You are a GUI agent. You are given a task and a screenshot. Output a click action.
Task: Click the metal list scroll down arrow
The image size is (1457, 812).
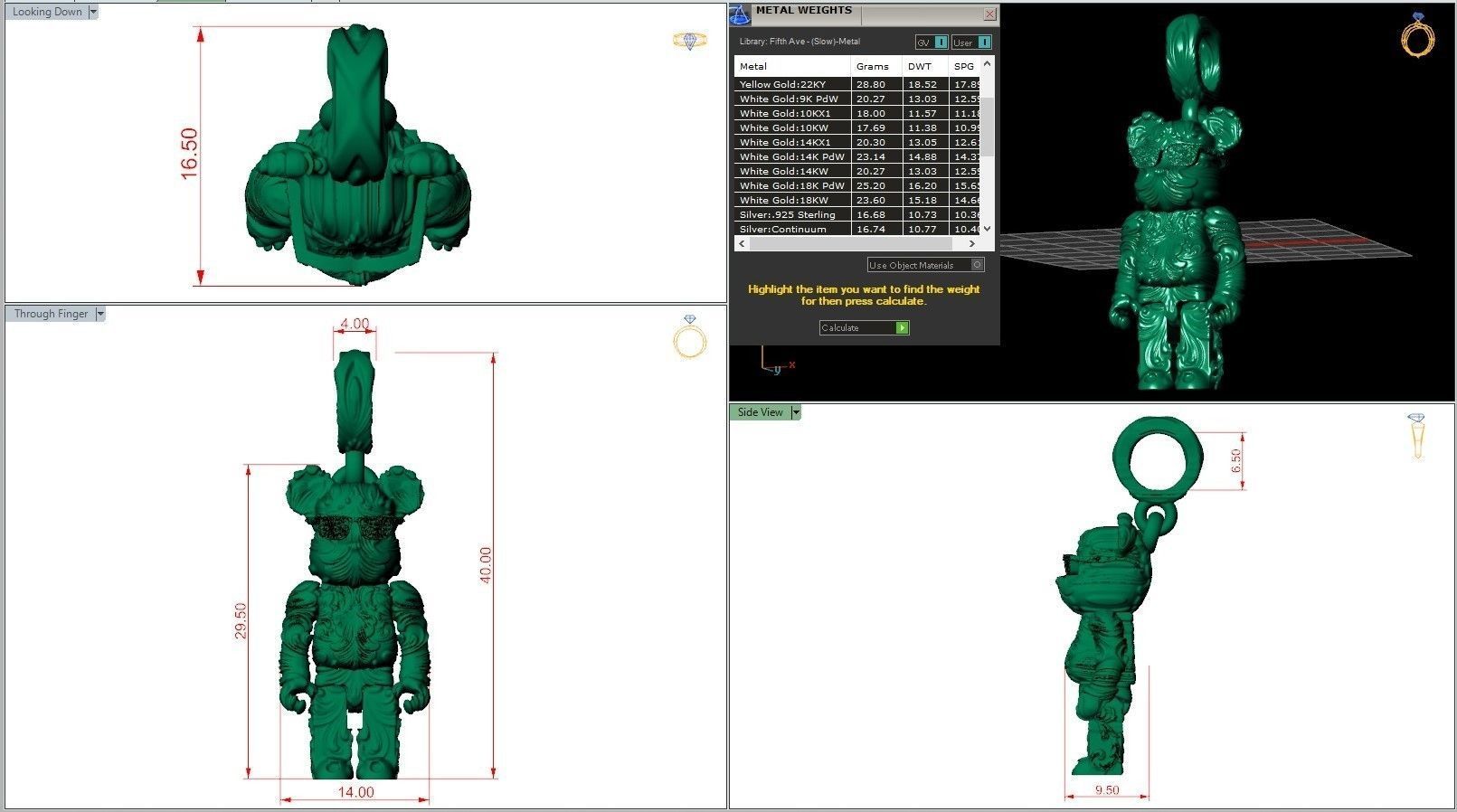(987, 229)
